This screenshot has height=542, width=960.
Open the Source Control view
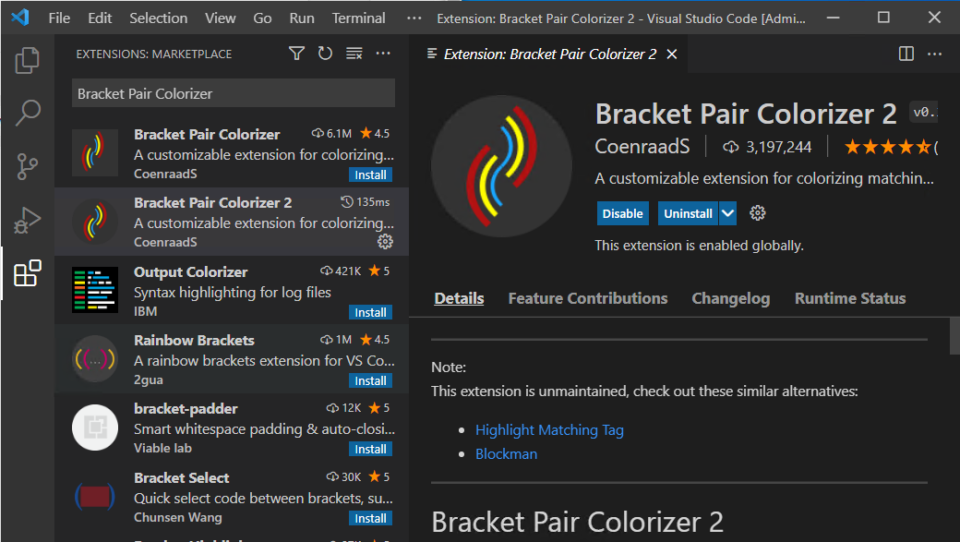point(27,166)
